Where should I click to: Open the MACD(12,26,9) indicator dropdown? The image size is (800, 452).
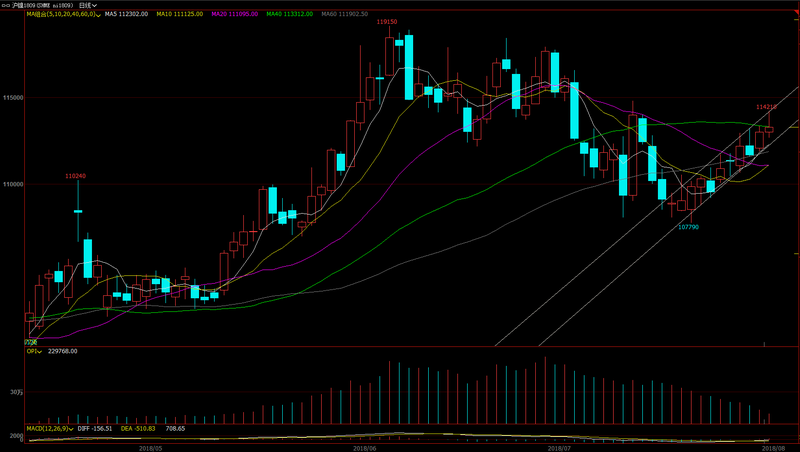tap(50, 429)
